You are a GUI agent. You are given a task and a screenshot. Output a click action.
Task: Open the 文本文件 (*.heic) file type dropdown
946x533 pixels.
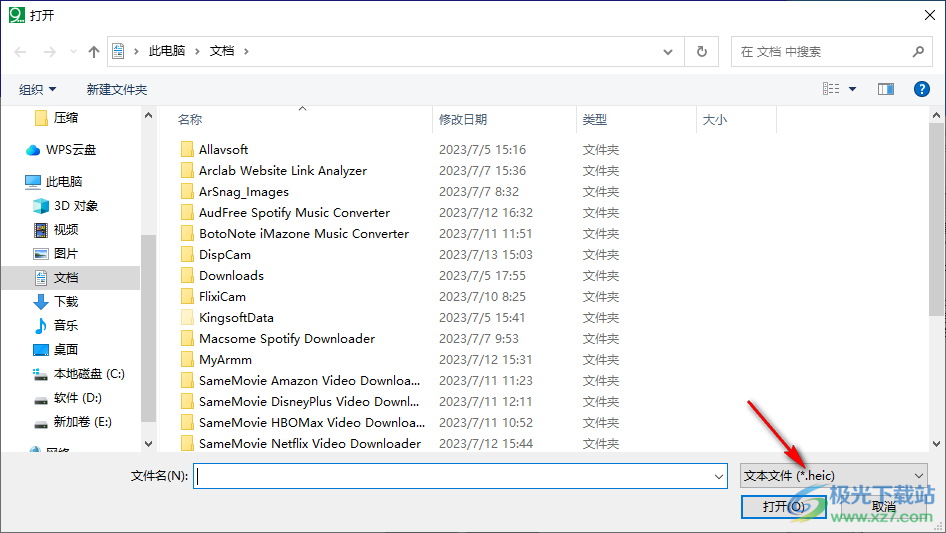[834, 476]
